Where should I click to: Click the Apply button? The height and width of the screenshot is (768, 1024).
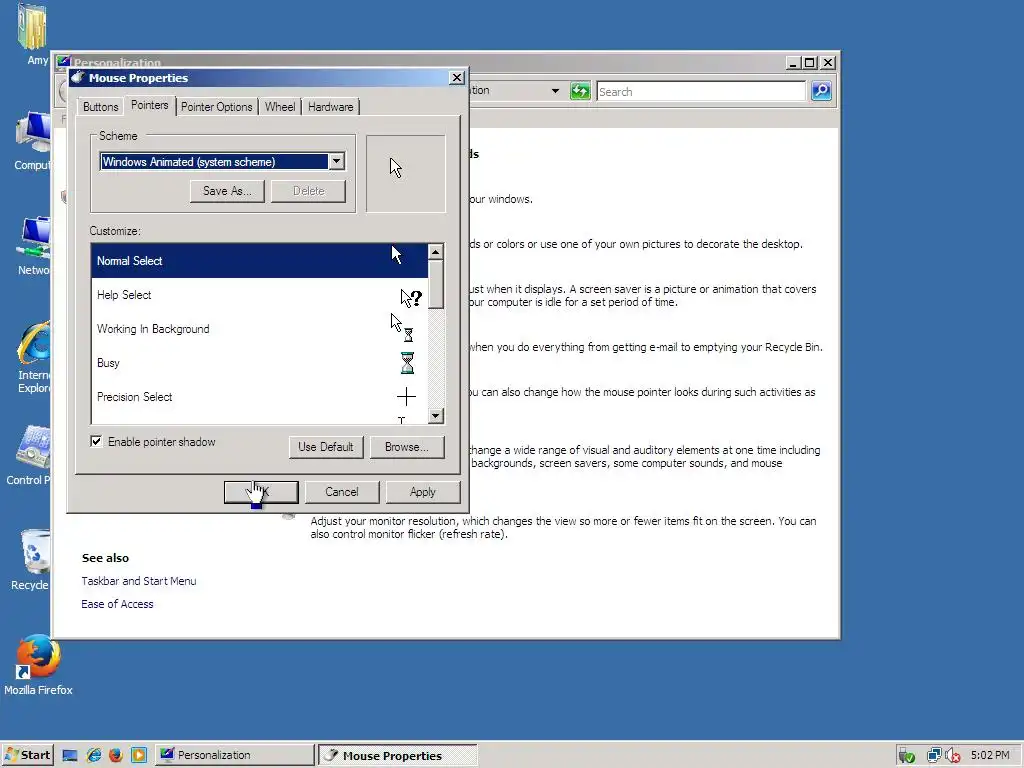pyautogui.click(x=423, y=492)
